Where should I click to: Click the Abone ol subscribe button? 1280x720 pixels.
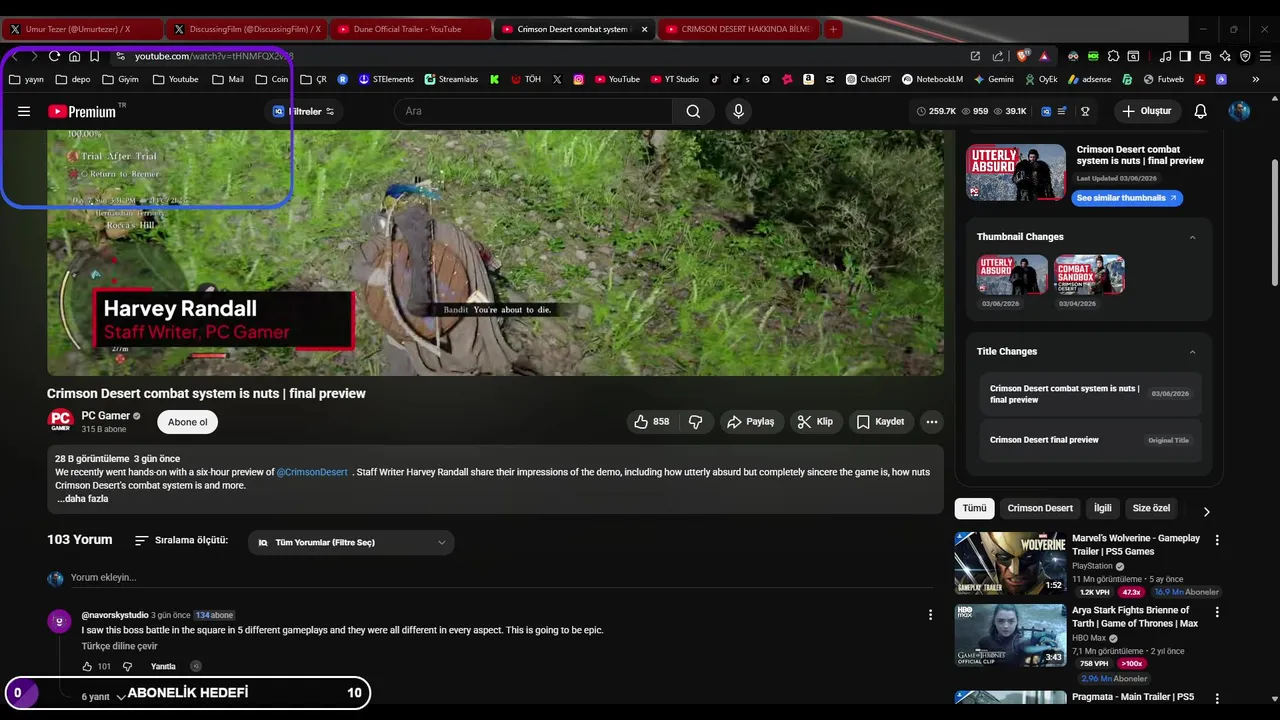click(x=188, y=422)
